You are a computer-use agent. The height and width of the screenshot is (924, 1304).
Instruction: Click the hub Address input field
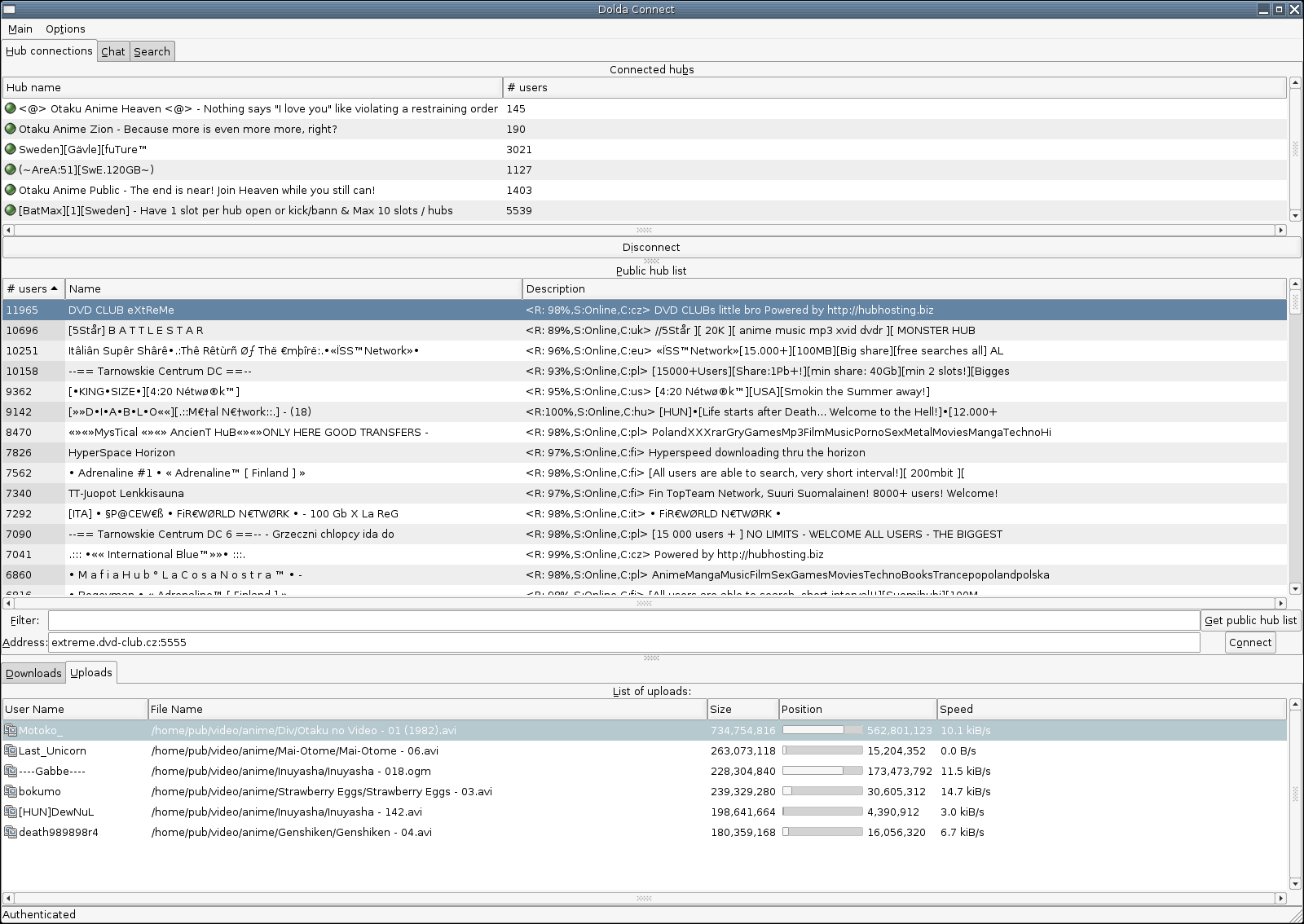pos(623,642)
